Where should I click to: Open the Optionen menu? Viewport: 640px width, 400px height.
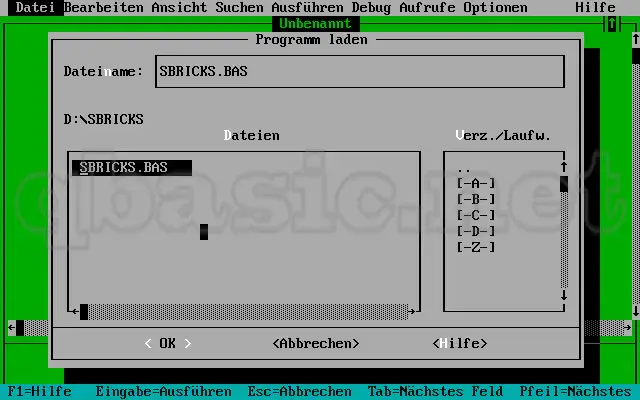coord(495,7)
